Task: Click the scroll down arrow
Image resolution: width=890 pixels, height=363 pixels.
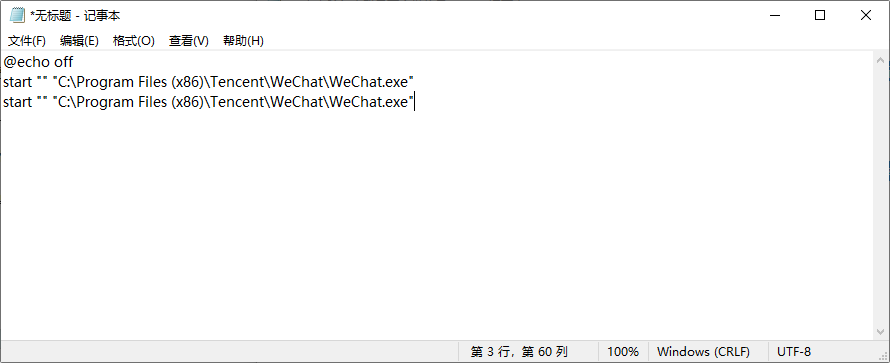Action: (x=880, y=331)
